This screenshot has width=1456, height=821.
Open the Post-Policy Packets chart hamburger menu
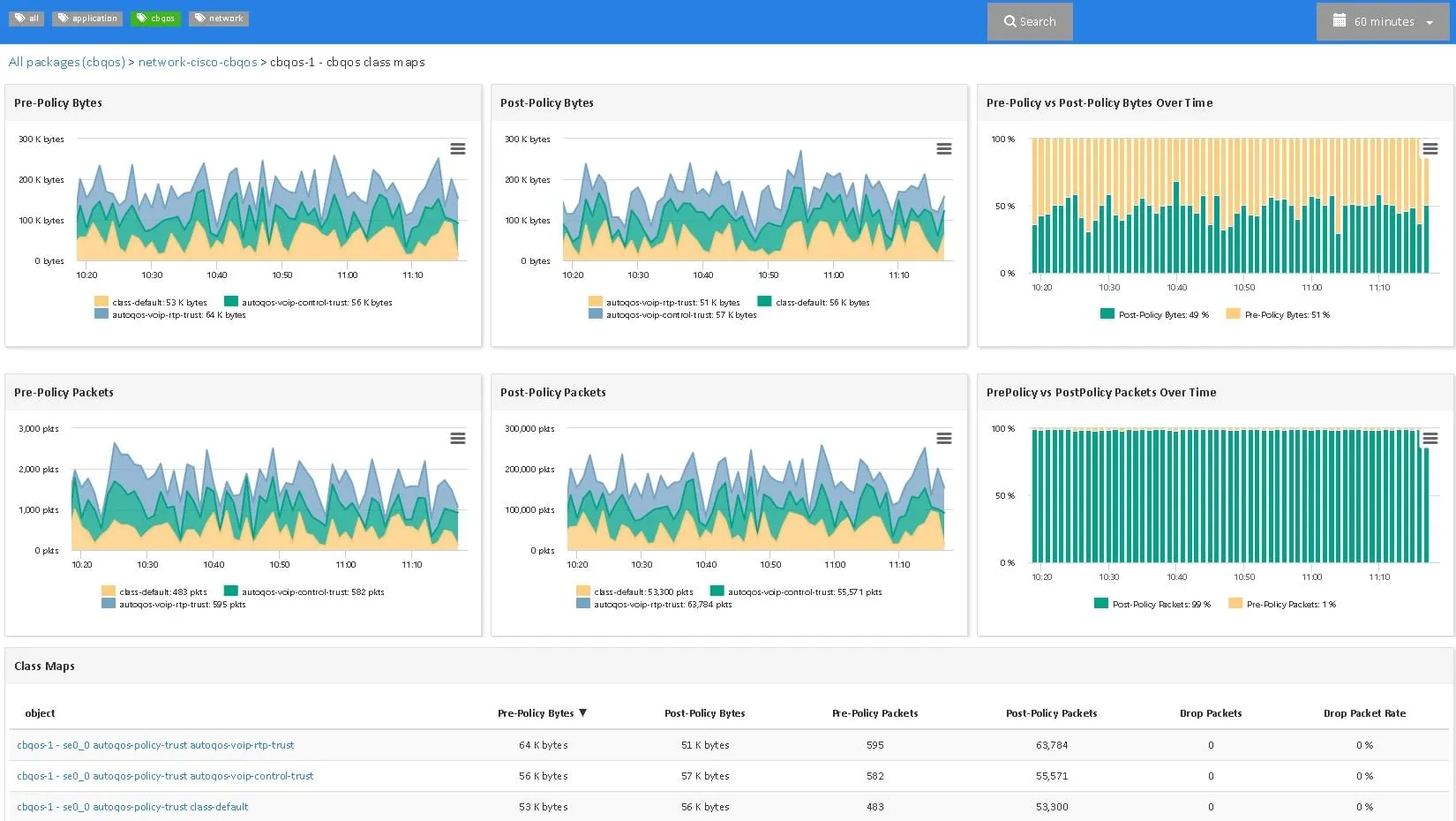pos(943,439)
